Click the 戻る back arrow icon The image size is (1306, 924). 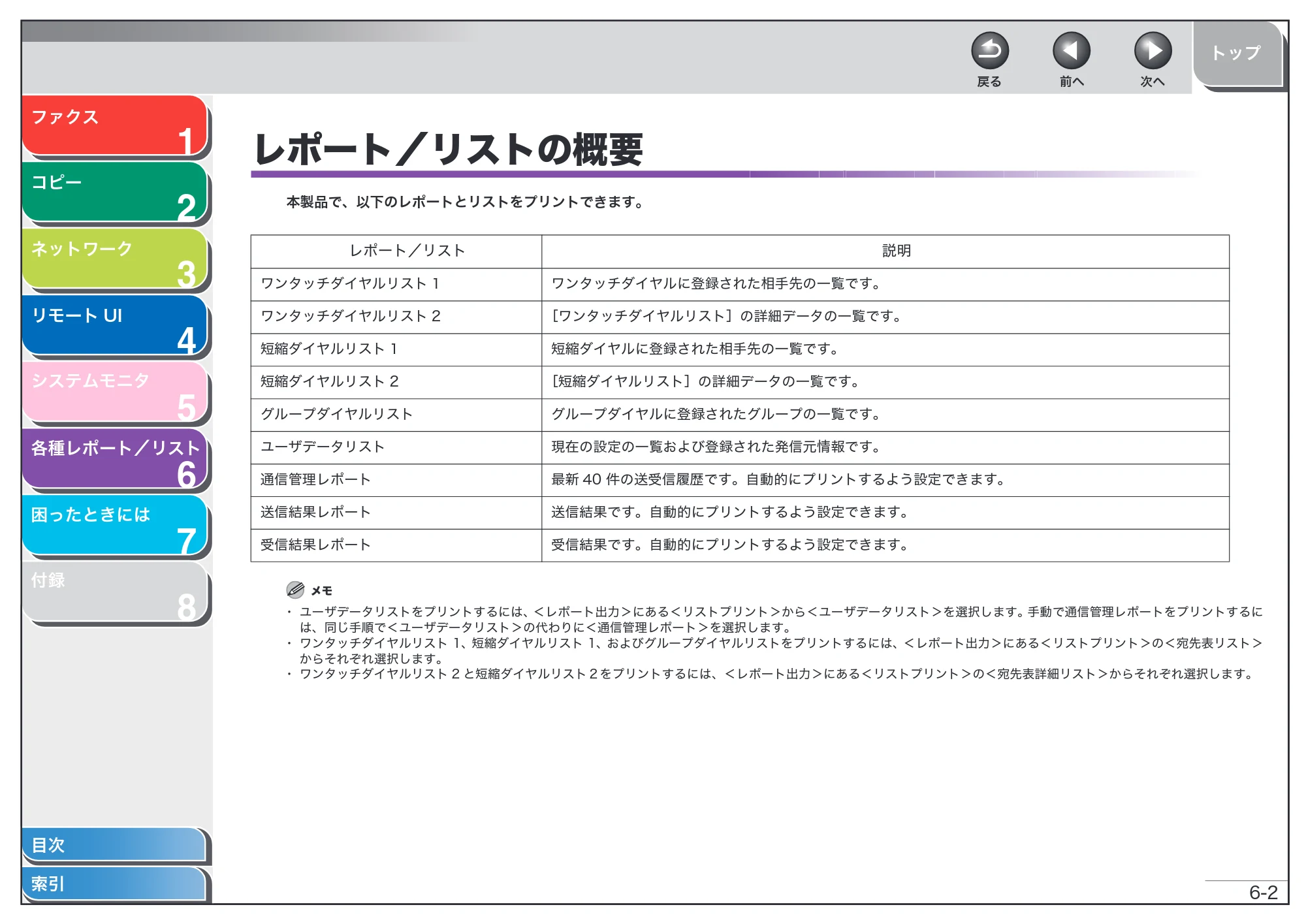coord(990,51)
